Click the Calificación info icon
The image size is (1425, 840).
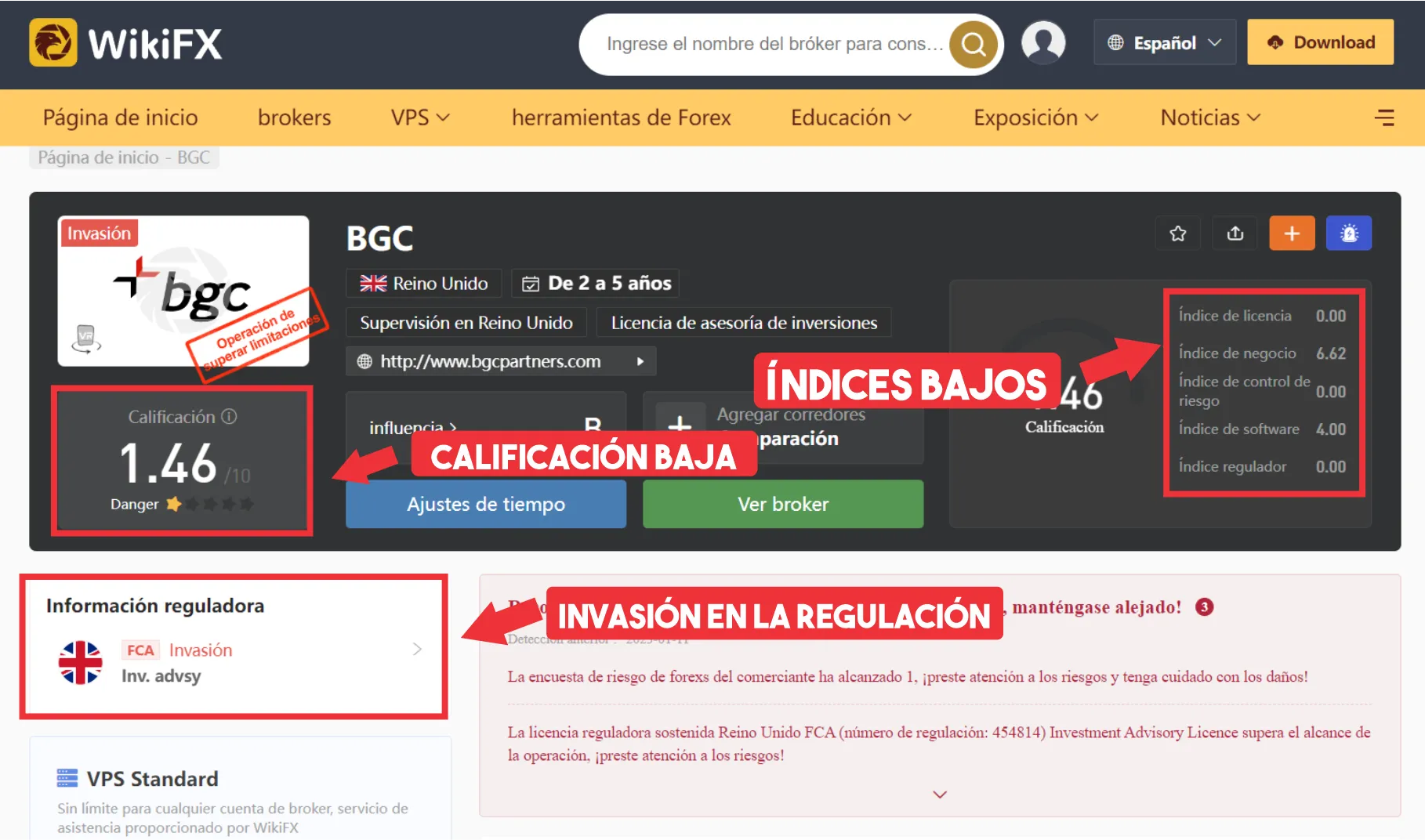(229, 417)
